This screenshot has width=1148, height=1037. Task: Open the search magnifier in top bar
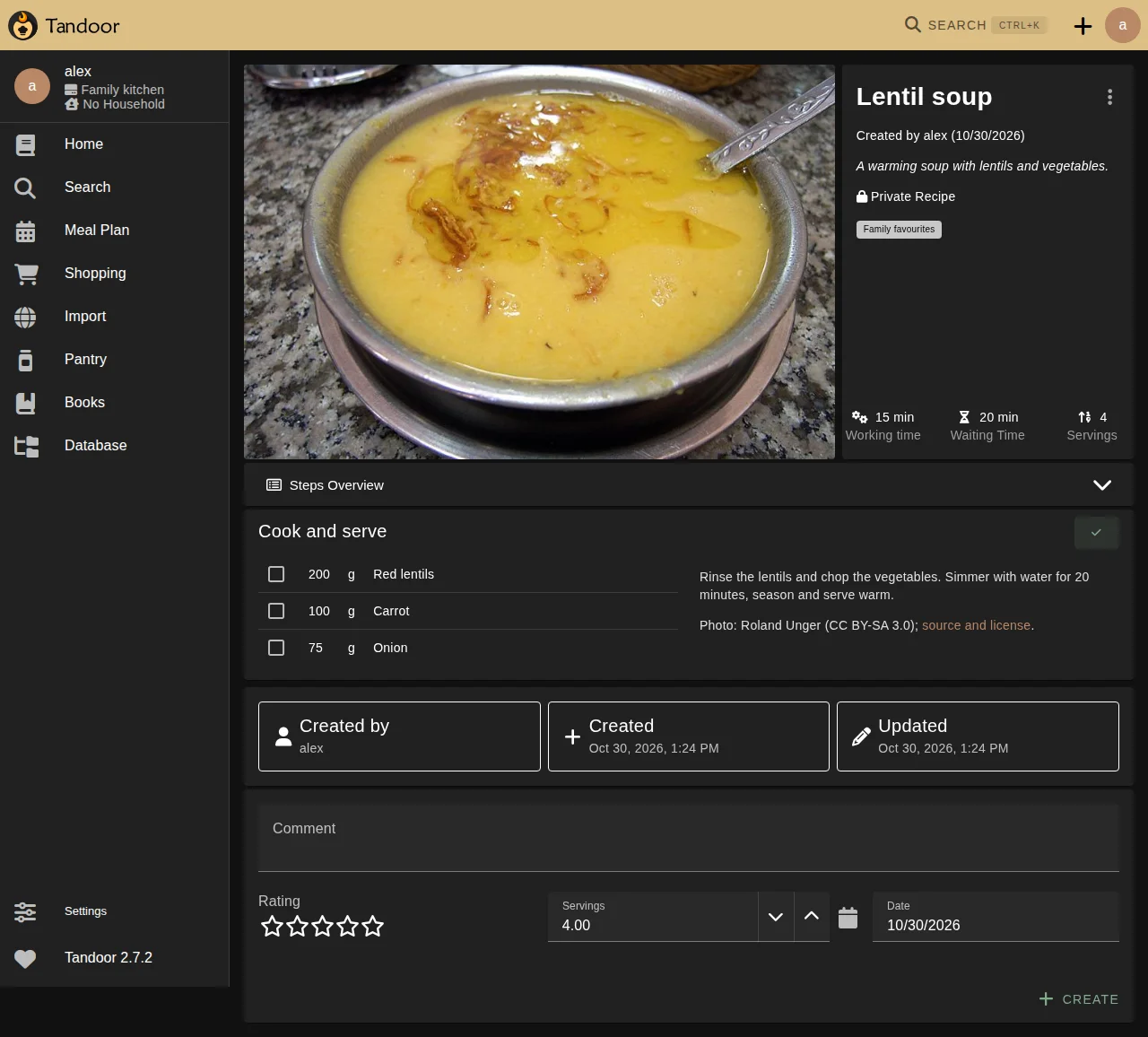click(913, 24)
